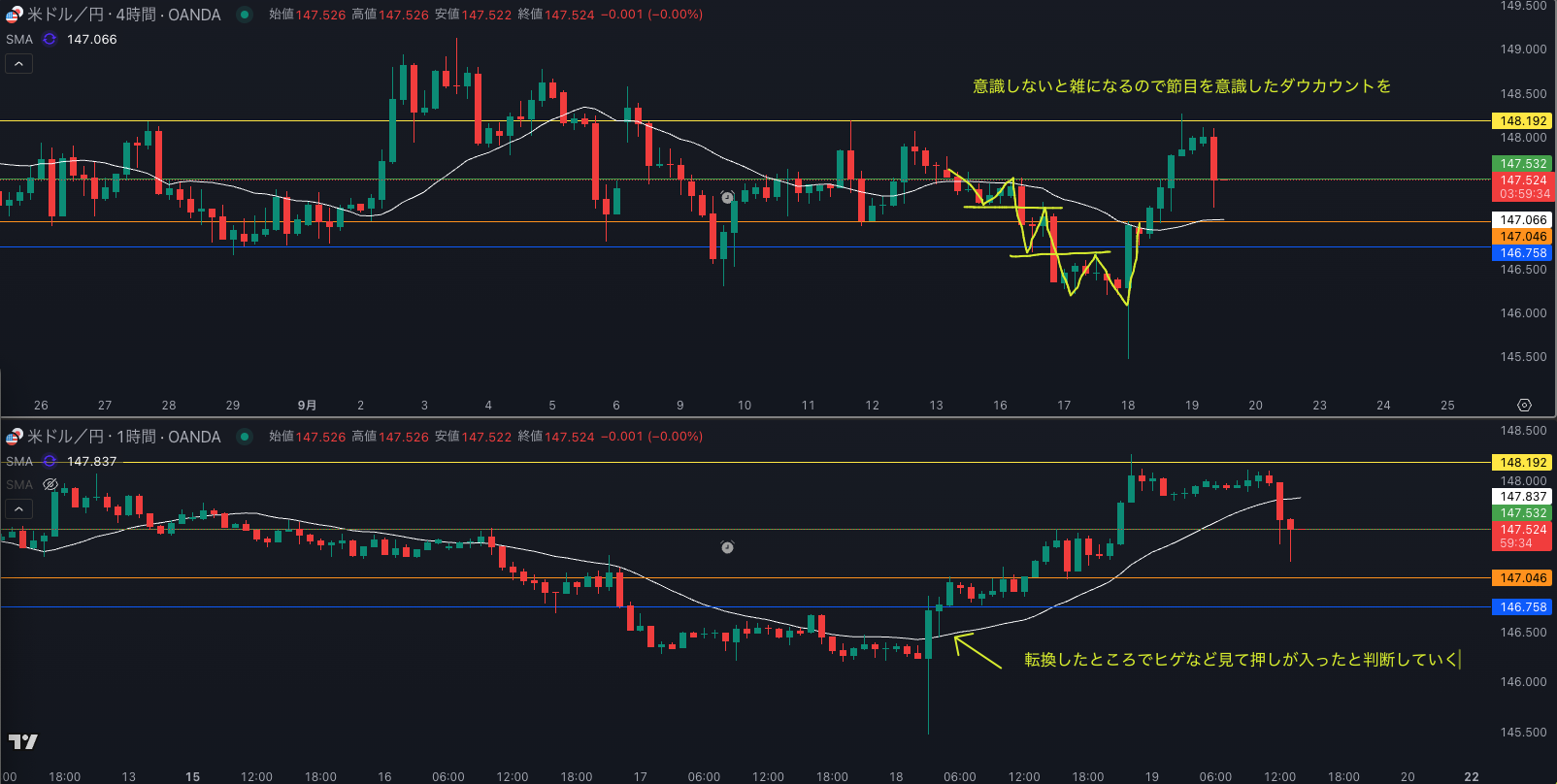1557x784 pixels.
Task: Collapse the indicator legend on the 4時間 chart
Action: (18, 64)
